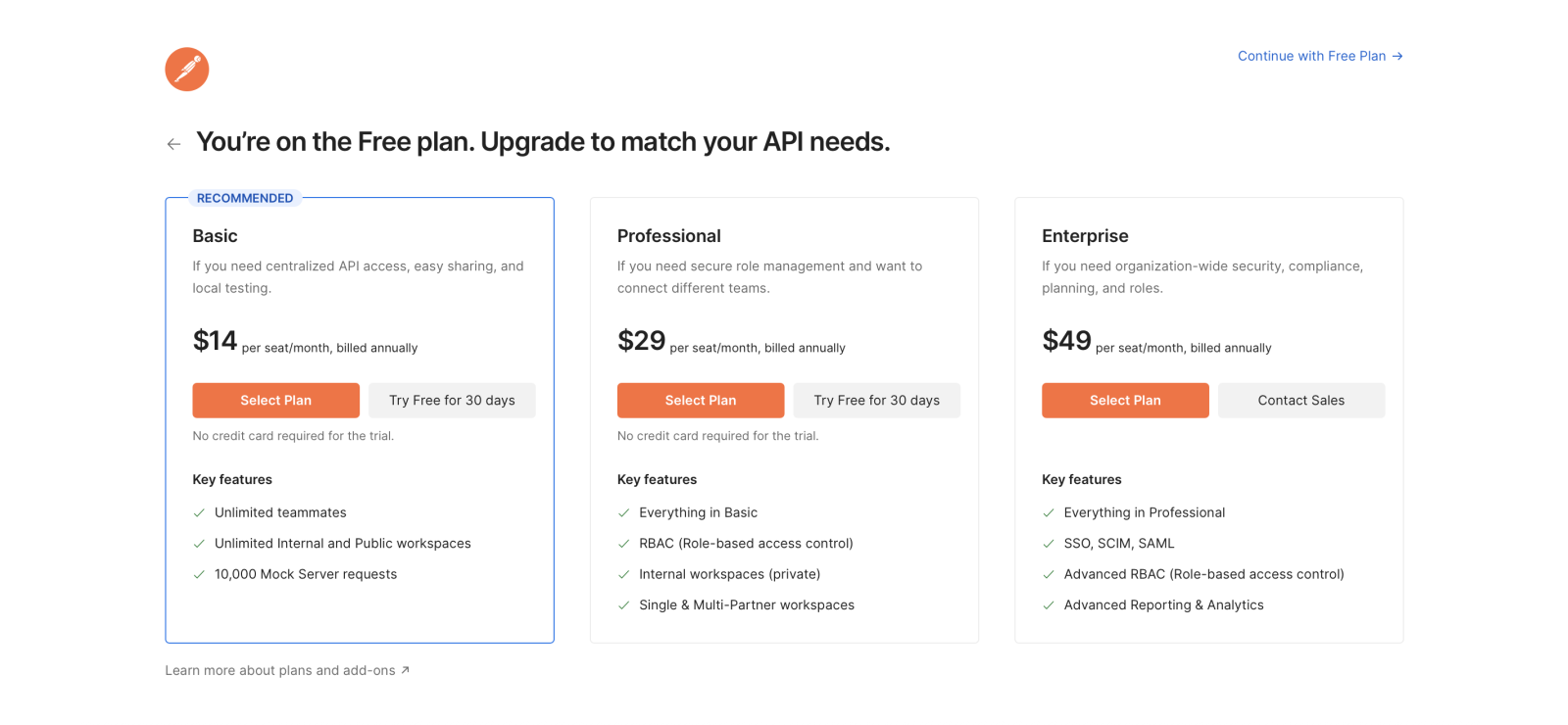Open Learn more about plans and add-ons

(280, 670)
